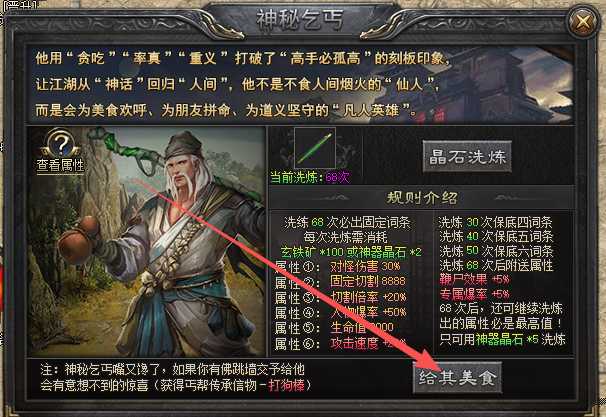Click the 查看属性 label under the icon
Screen dimensions: 606x417
point(60,165)
